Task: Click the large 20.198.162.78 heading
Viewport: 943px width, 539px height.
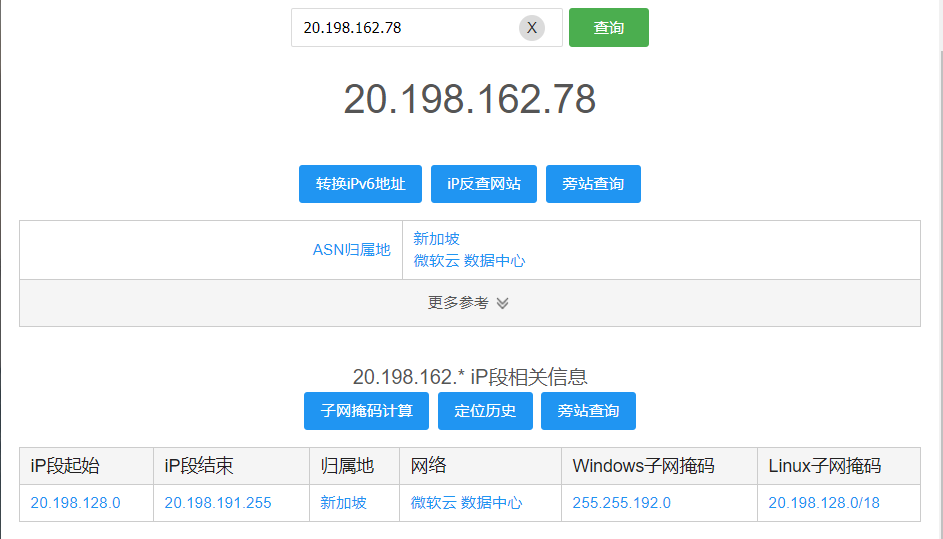Action: (470, 99)
